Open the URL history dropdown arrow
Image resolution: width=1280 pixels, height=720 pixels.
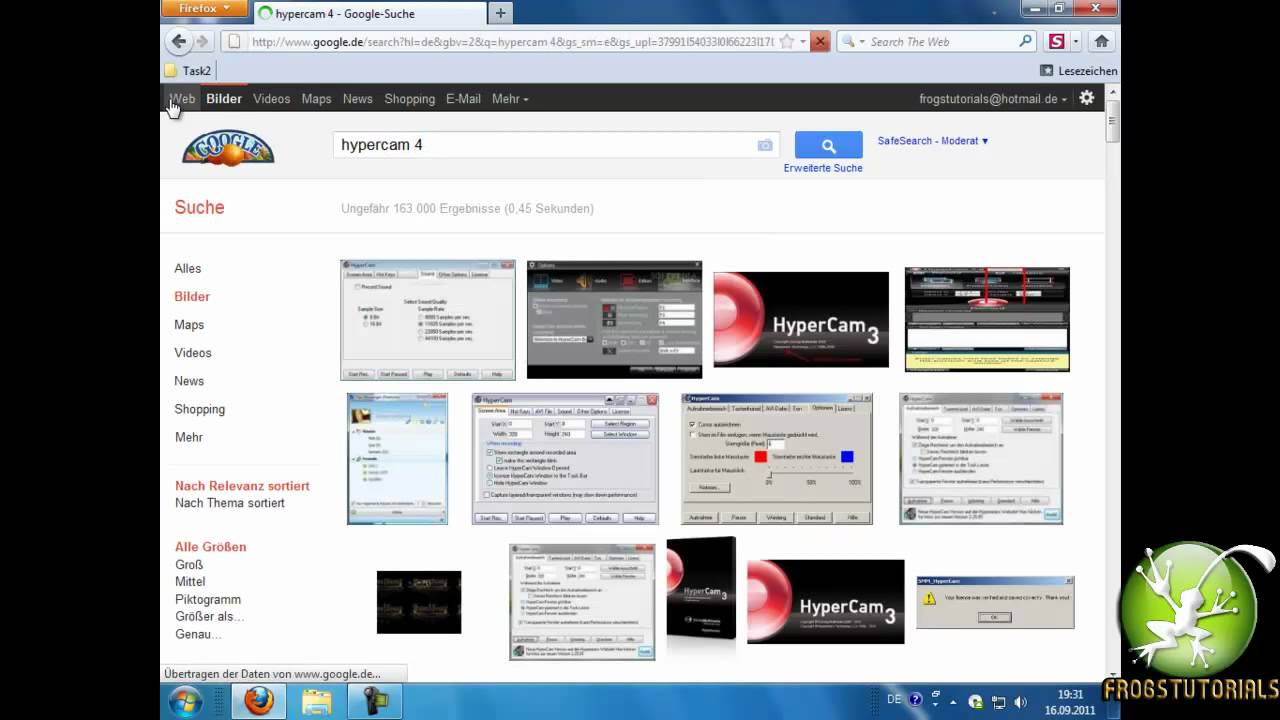(802, 42)
